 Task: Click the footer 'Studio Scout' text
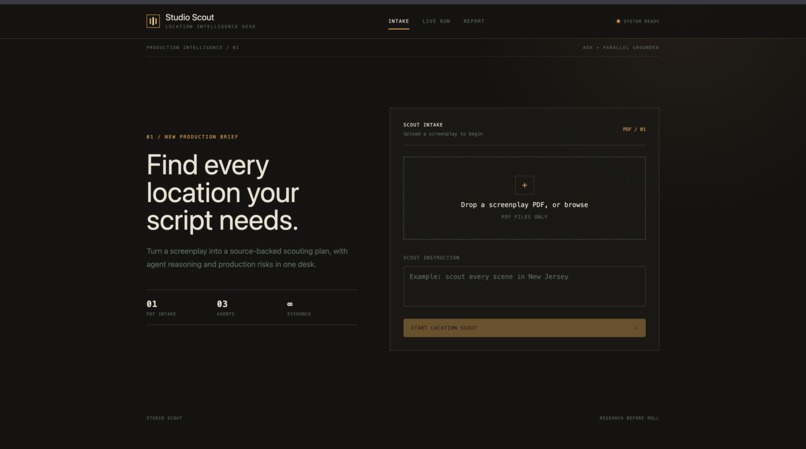164,418
